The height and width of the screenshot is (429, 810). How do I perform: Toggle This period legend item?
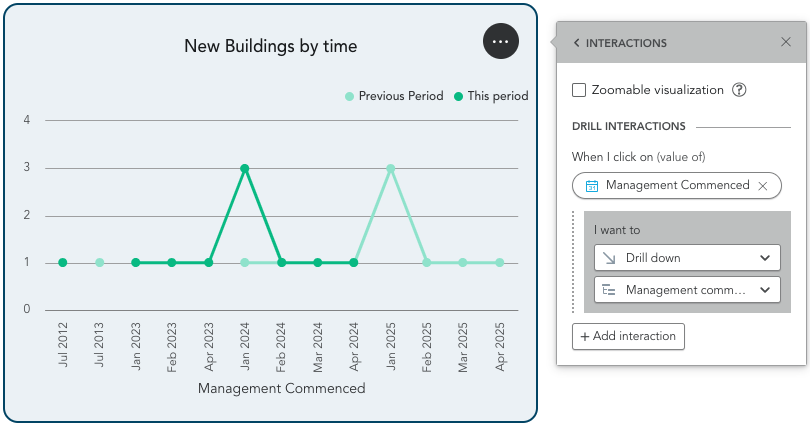click(x=491, y=96)
